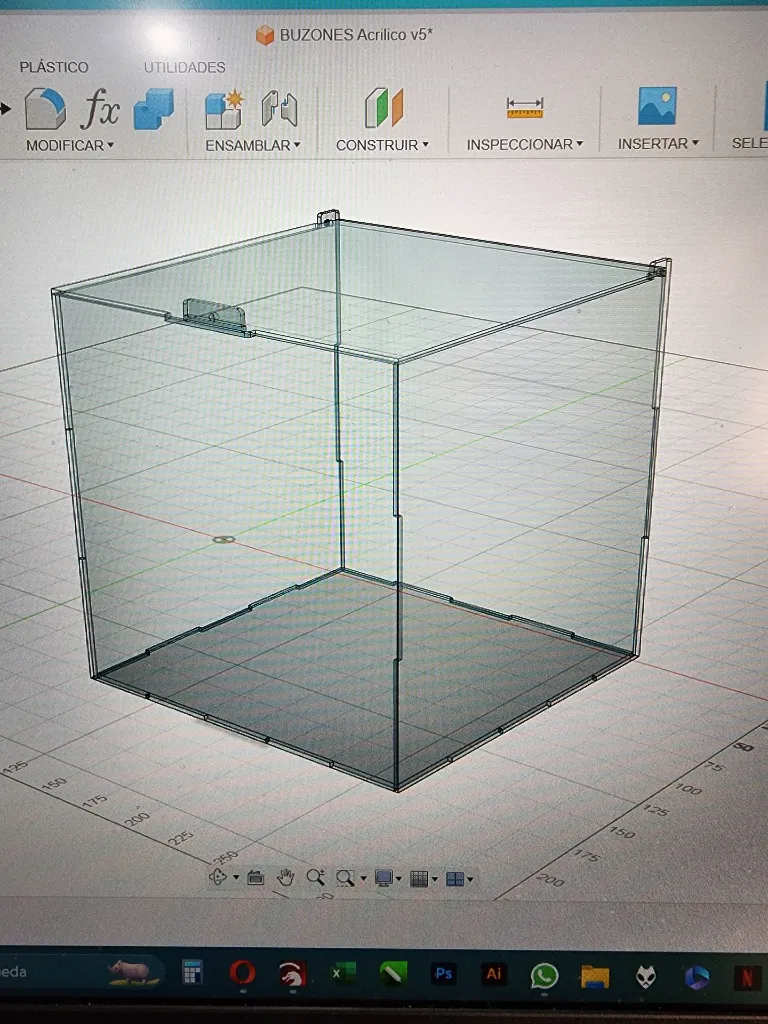This screenshot has width=768, height=1024.
Task: Click the Insert image picture icon
Action: point(656,106)
